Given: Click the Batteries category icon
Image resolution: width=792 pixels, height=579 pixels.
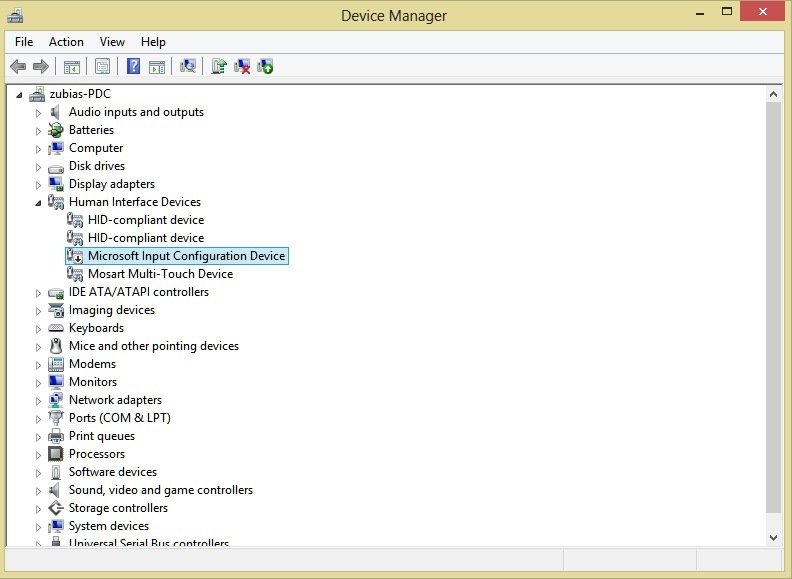Looking at the screenshot, I should click(56, 130).
